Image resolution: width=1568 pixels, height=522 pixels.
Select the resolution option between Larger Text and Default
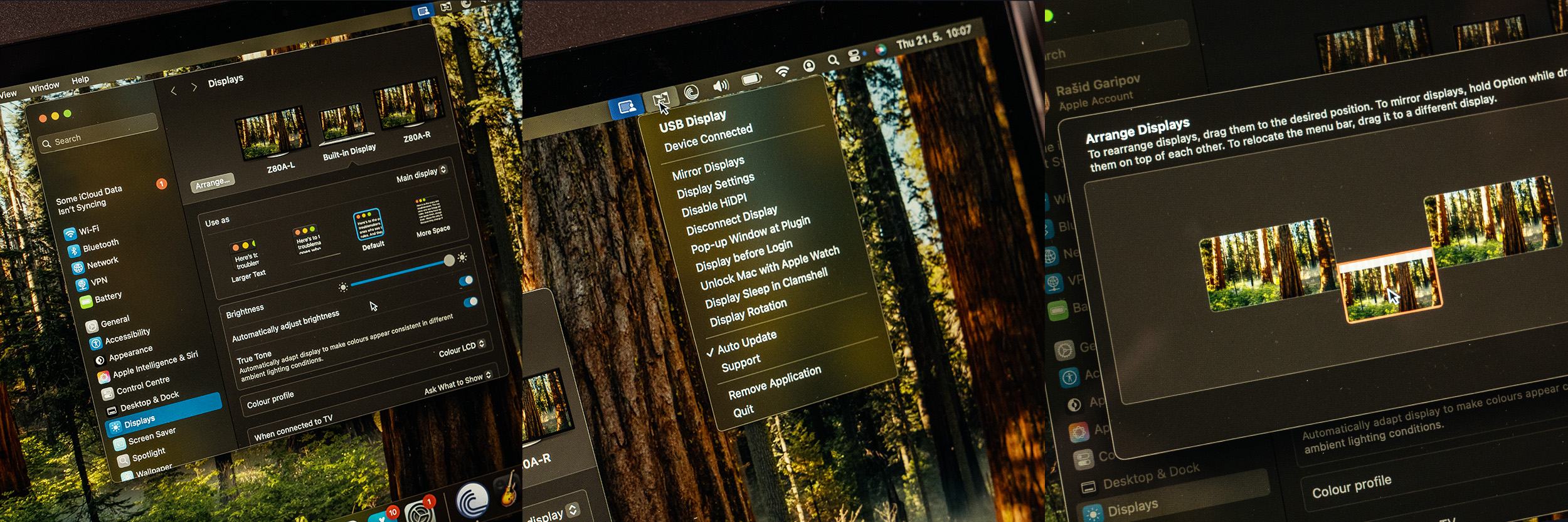pos(307,239)
